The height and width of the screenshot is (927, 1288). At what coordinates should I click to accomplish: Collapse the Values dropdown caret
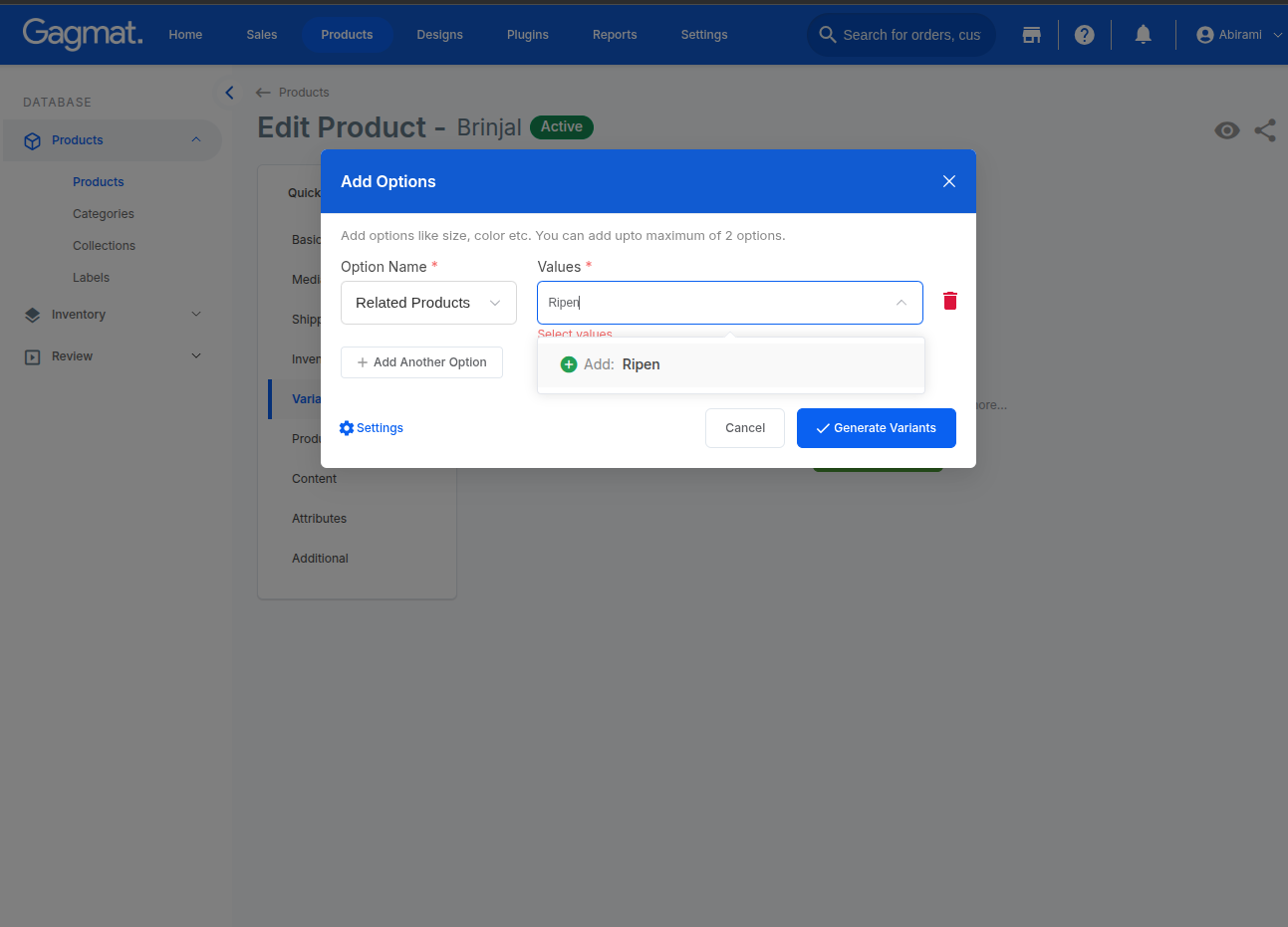[x=902, y=303]
